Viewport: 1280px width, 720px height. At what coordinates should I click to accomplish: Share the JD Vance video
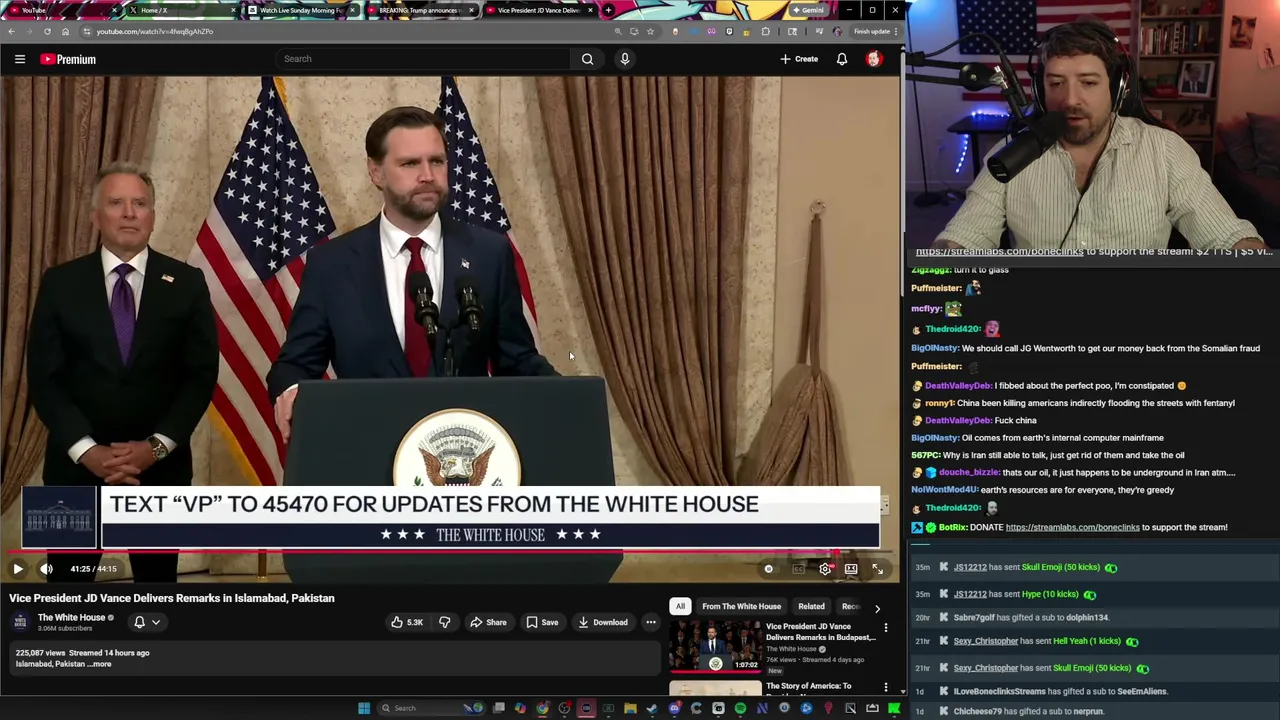[x=488, y=622]
